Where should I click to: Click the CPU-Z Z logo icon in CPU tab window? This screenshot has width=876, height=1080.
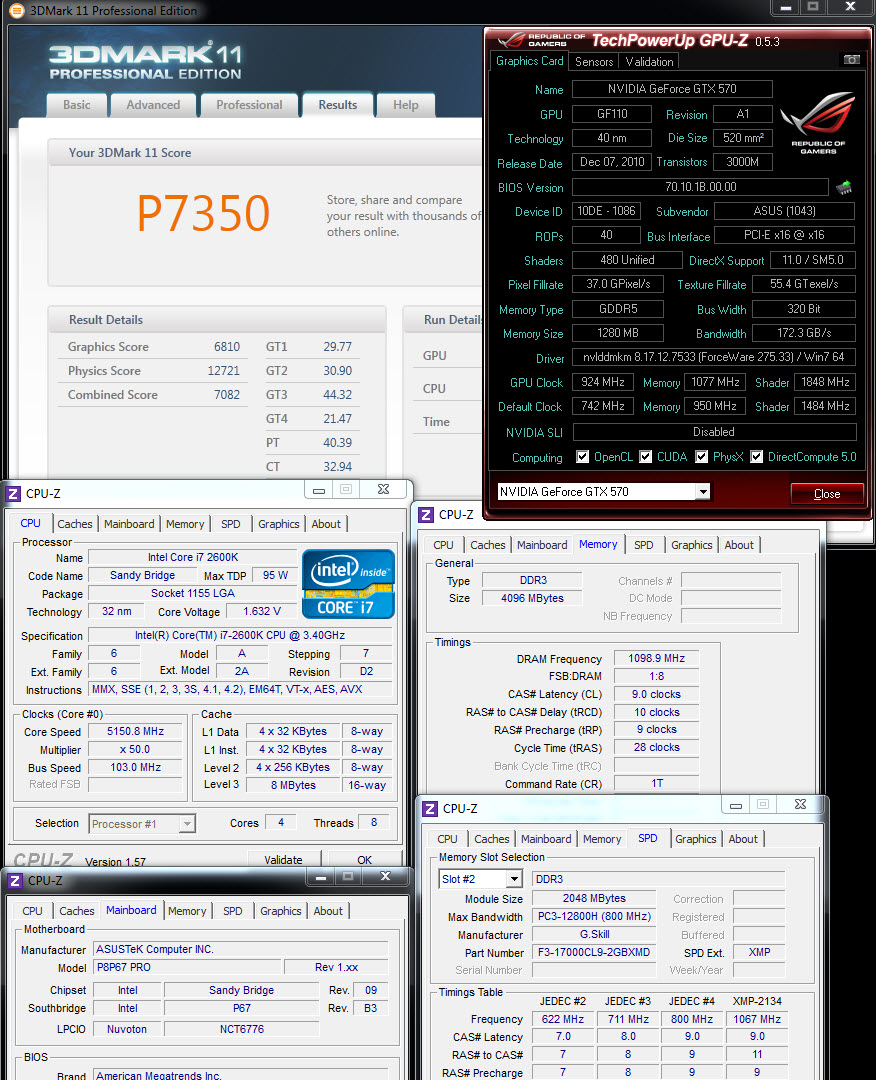[x=13, y=494]
